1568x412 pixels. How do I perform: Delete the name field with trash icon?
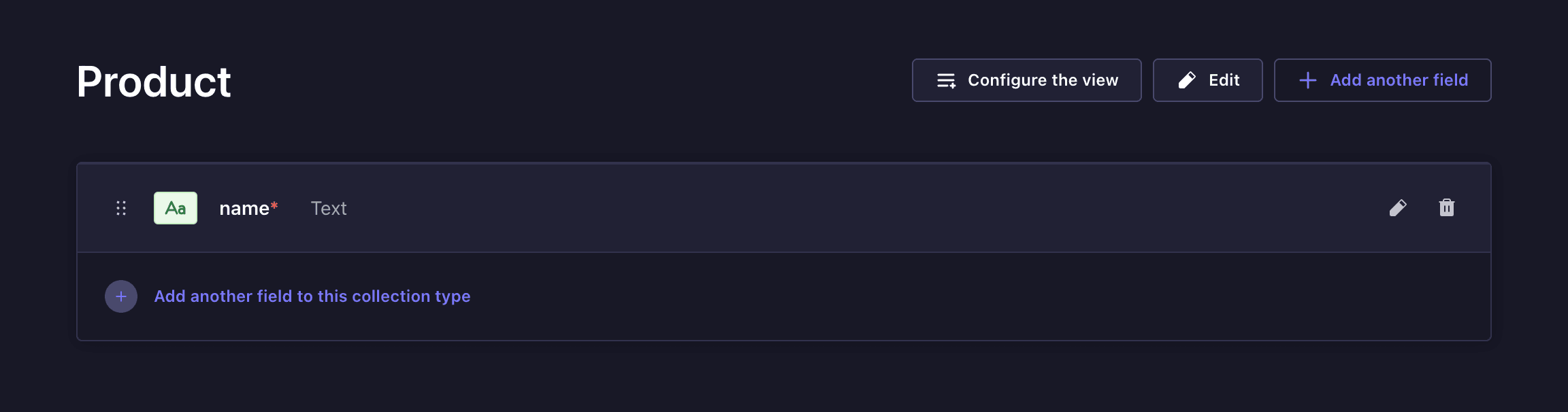1447,207
